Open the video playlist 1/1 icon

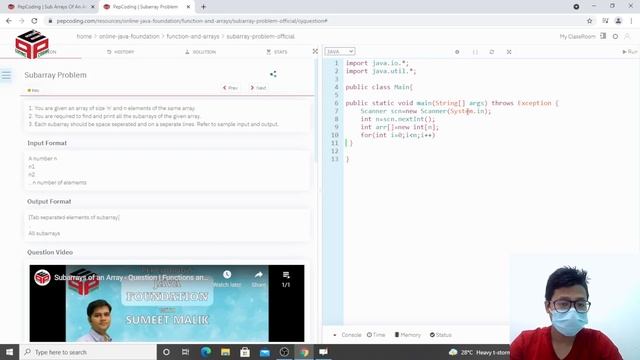coord(286,279)
